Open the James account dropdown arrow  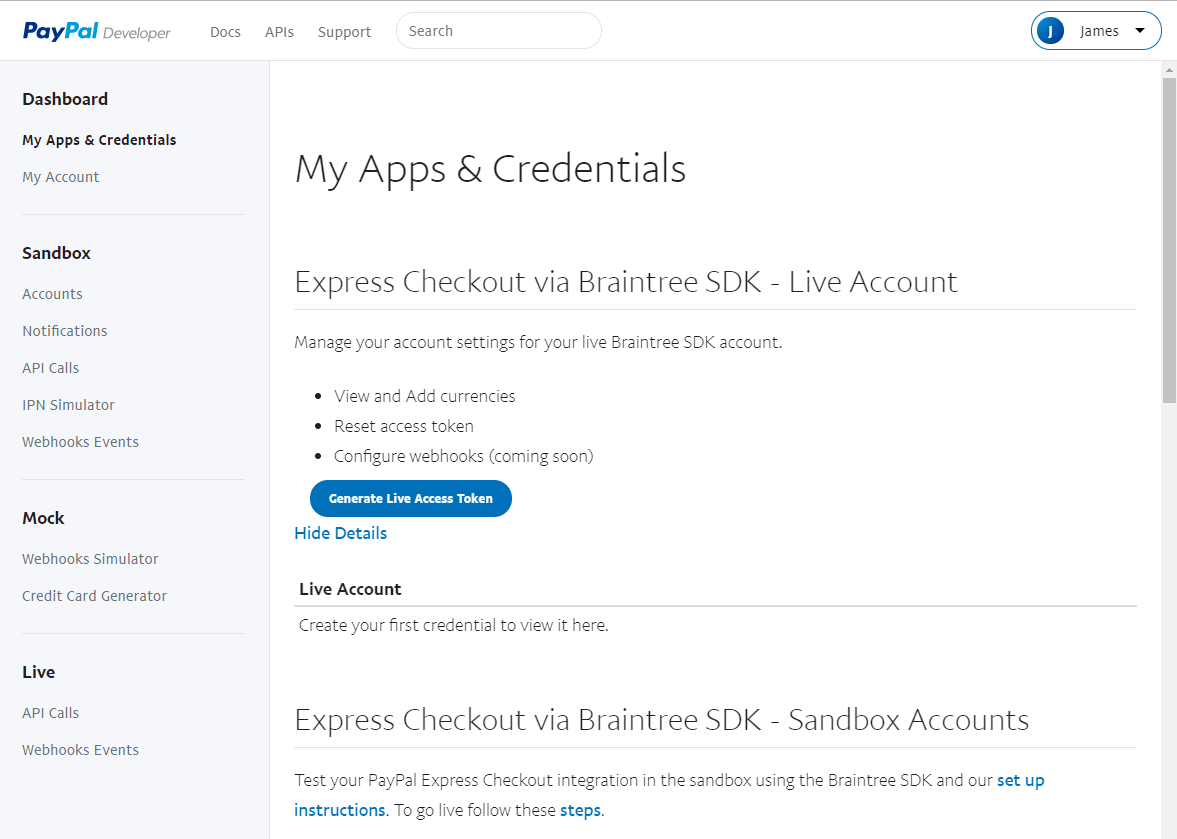(x=1139, y=31)
